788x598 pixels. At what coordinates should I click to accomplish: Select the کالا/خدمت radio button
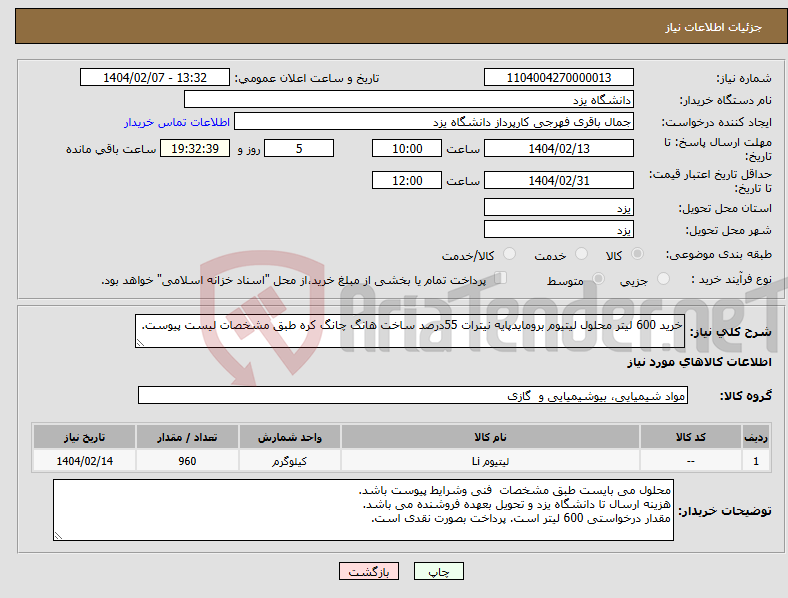[x=510, y=254]
